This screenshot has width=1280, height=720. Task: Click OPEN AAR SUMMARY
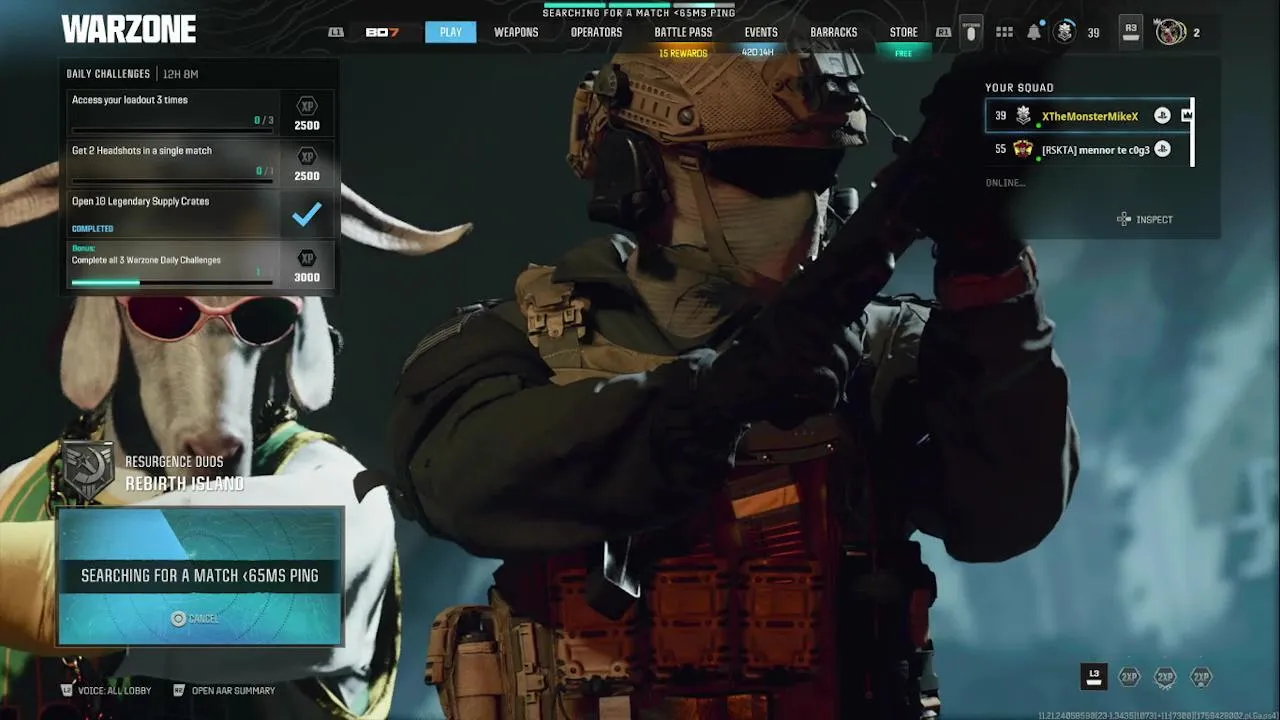click(224, 690)
